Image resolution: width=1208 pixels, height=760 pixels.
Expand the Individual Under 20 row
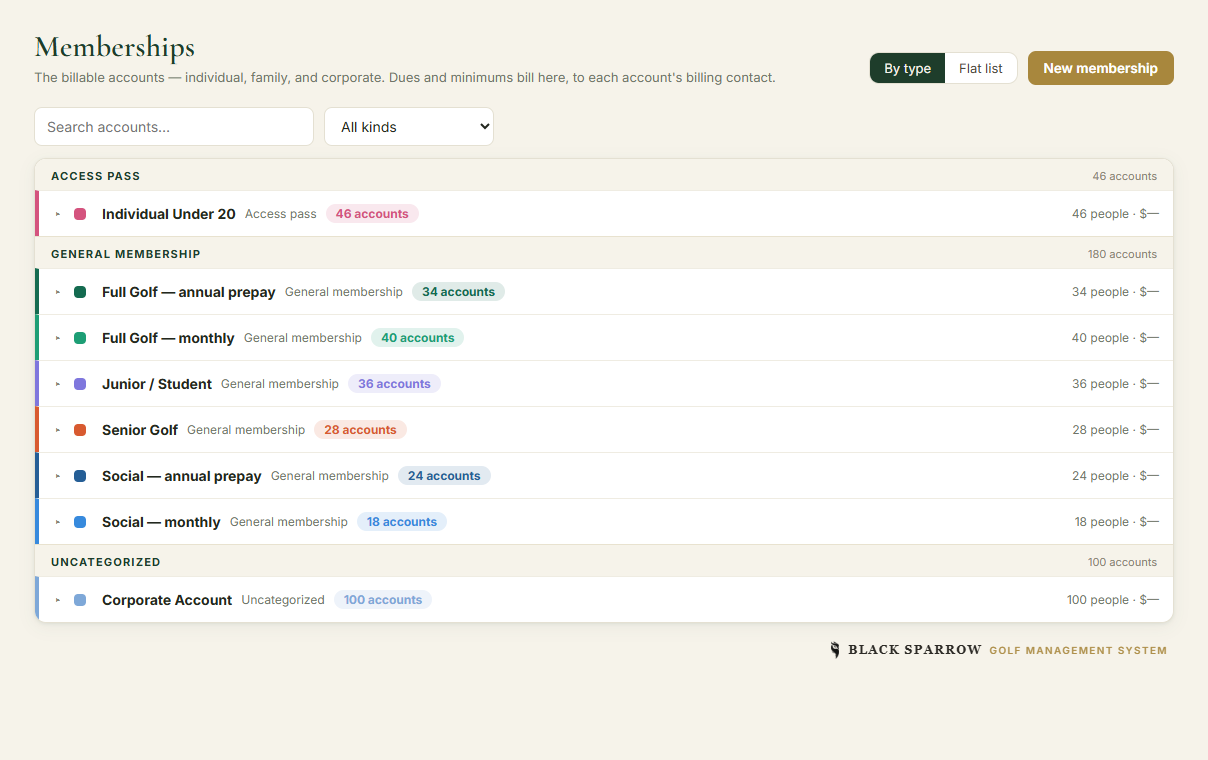(x=58, y=214)
